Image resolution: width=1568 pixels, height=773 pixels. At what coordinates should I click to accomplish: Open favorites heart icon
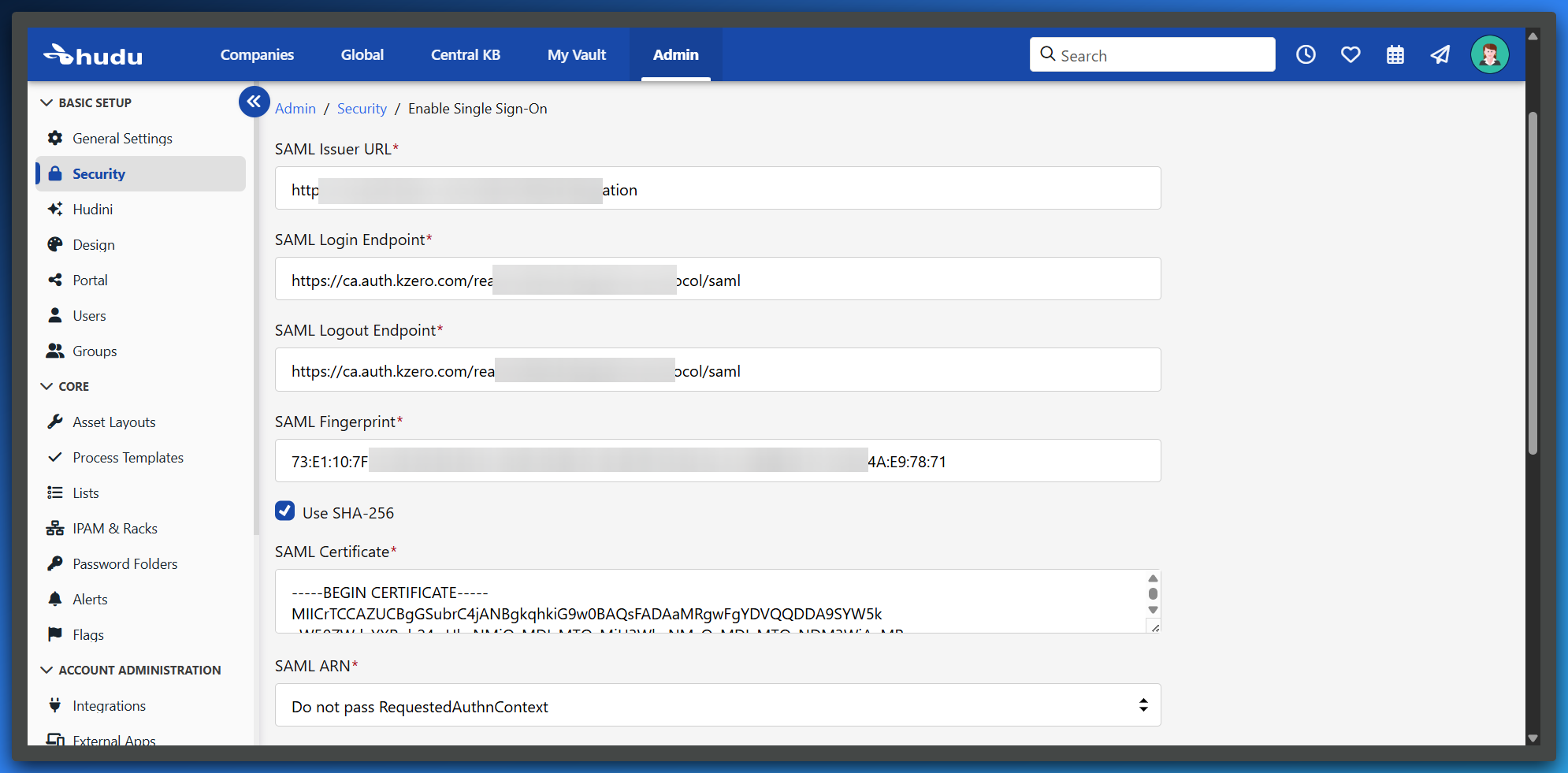(x=1351, y=54)
